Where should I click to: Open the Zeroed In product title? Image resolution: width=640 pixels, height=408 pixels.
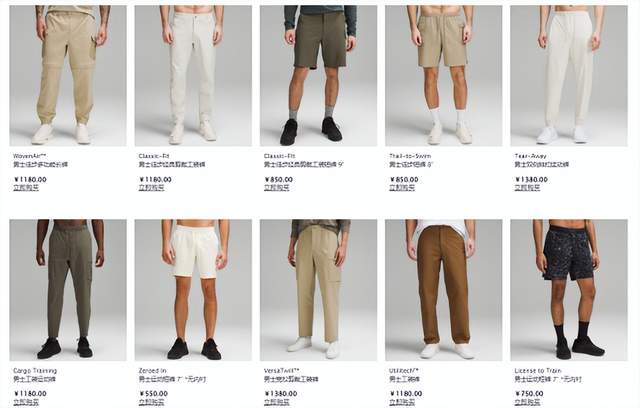click(x=152, y=370)
